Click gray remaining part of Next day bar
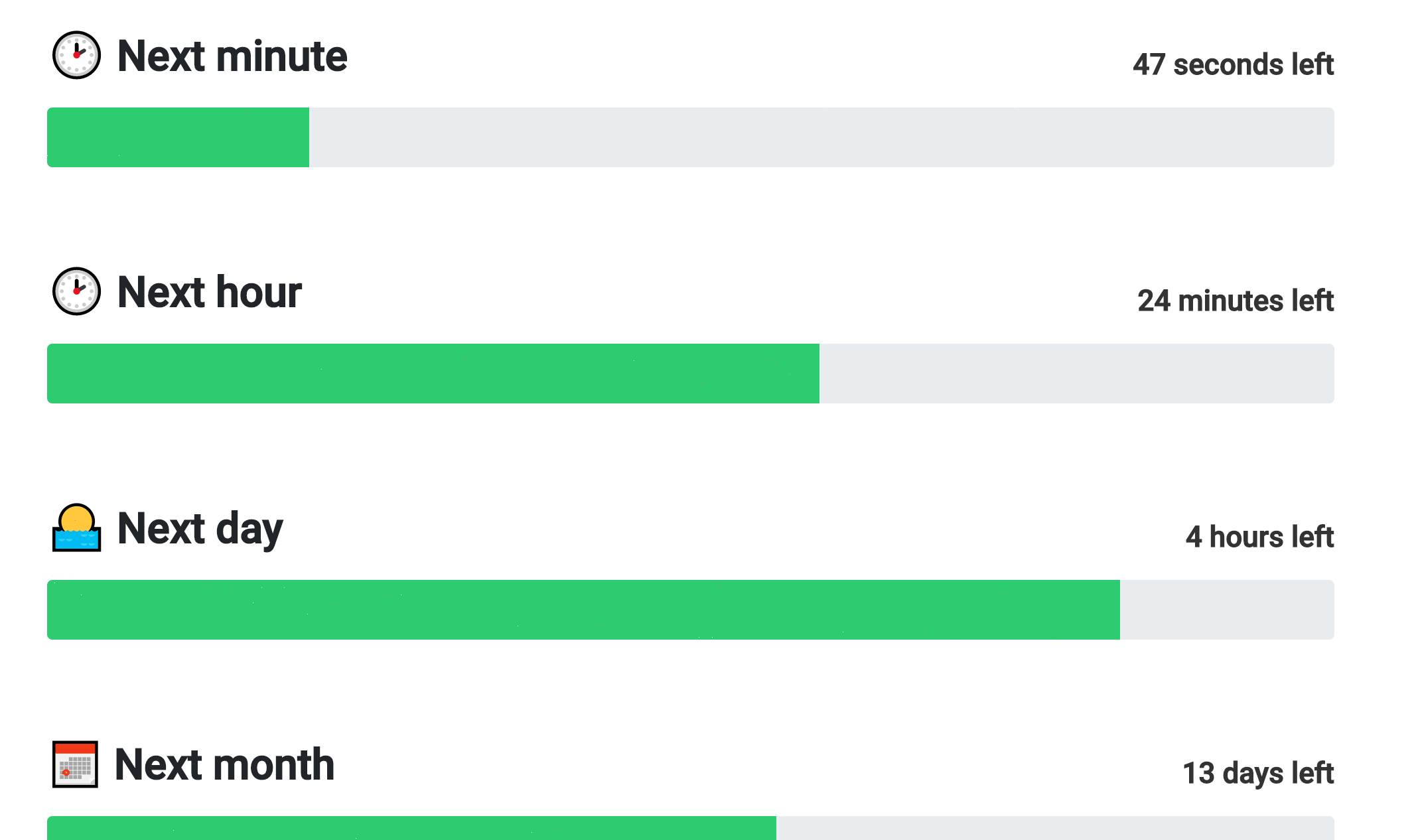Image resolution: width=1416 pixels, height=840 pixels. [1226, 610]
